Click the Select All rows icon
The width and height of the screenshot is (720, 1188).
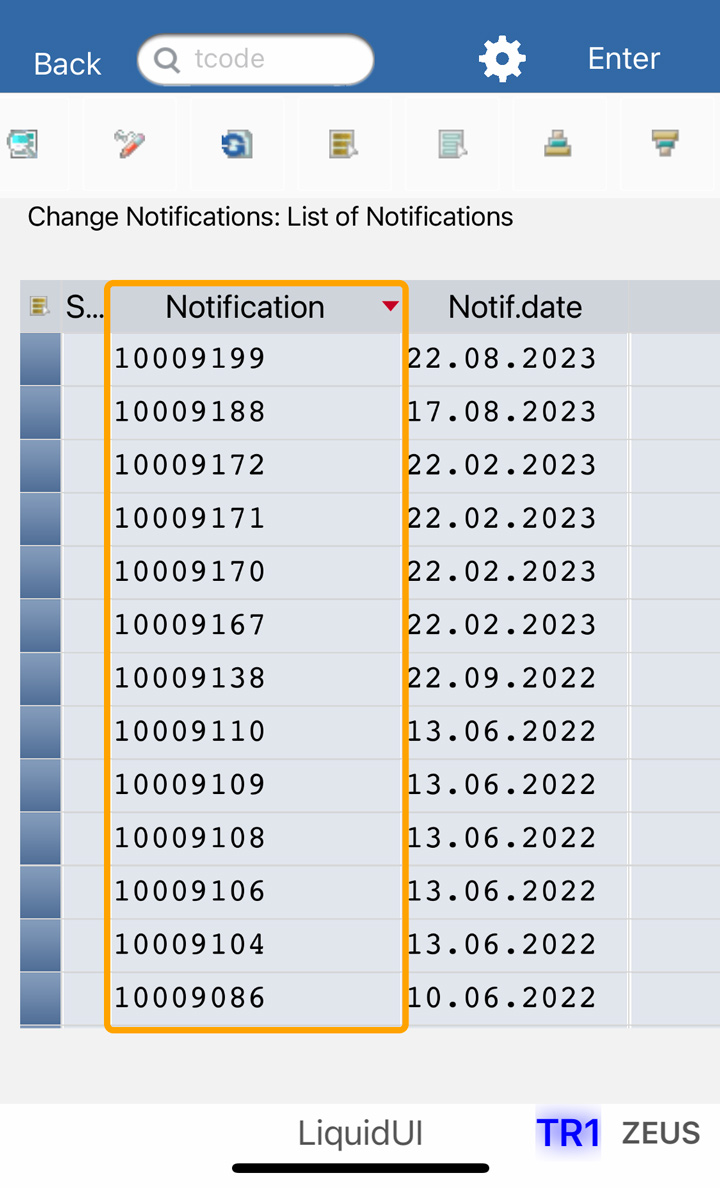(344, 144)
